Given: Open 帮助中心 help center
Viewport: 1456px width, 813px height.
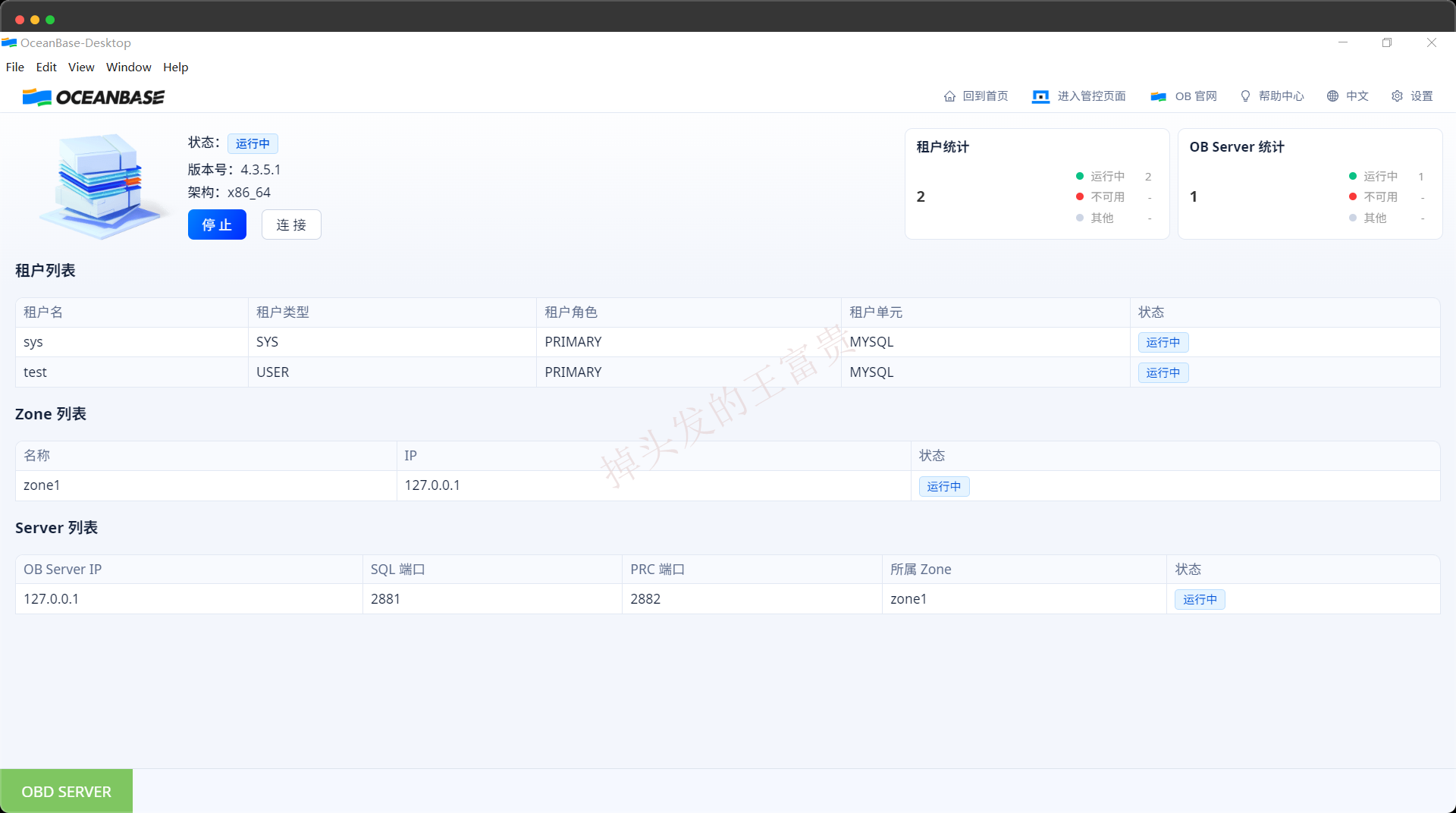Looking at the screenshot, I should tap(1281, 96).
